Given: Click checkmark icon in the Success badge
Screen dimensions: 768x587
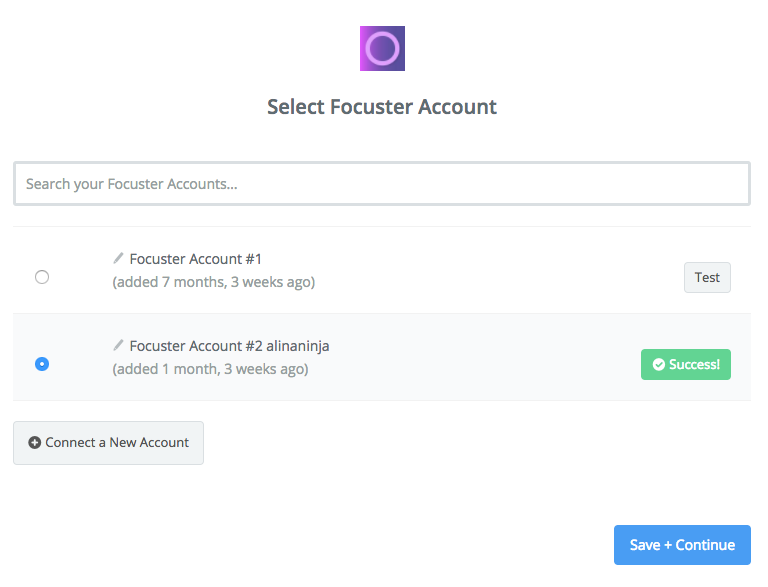Looking at the screenshot, I should pos(659,365).
